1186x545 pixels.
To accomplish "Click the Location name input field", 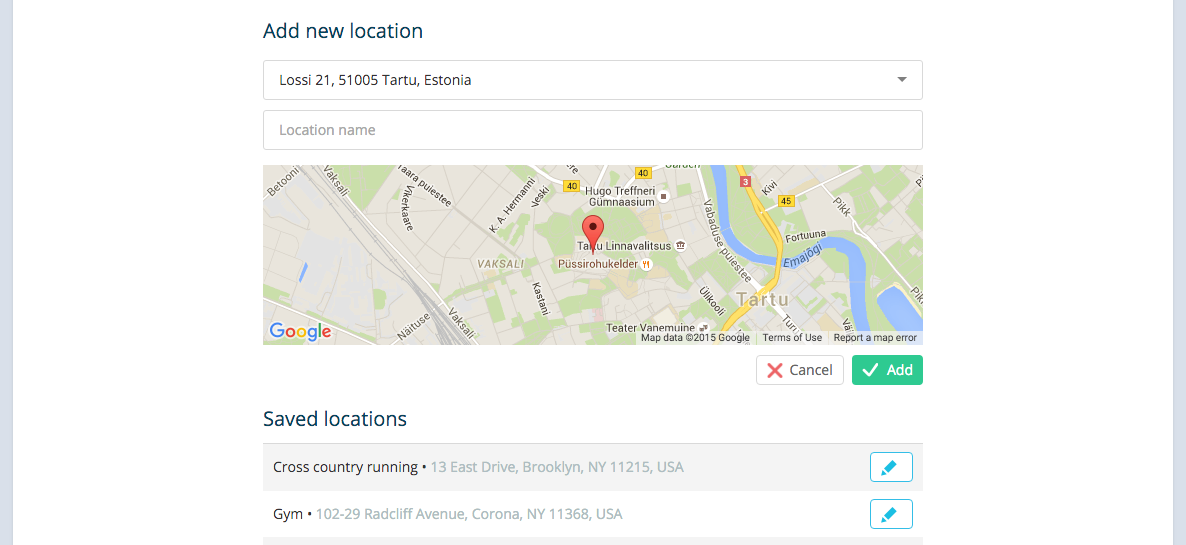I will click(x=592, y=130).
